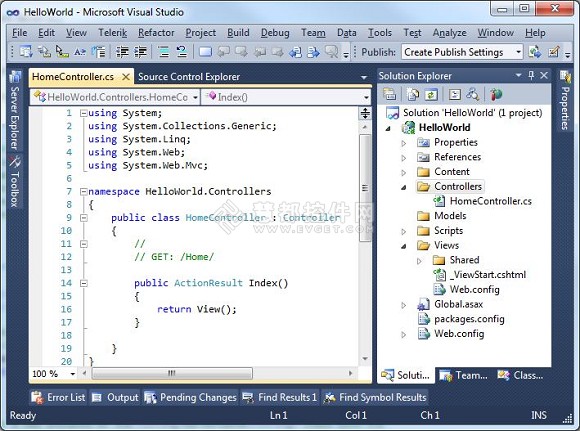Open the document tabs overflow dropdown arrow
This screenshot has height=431, width=580.
point(364,77)
